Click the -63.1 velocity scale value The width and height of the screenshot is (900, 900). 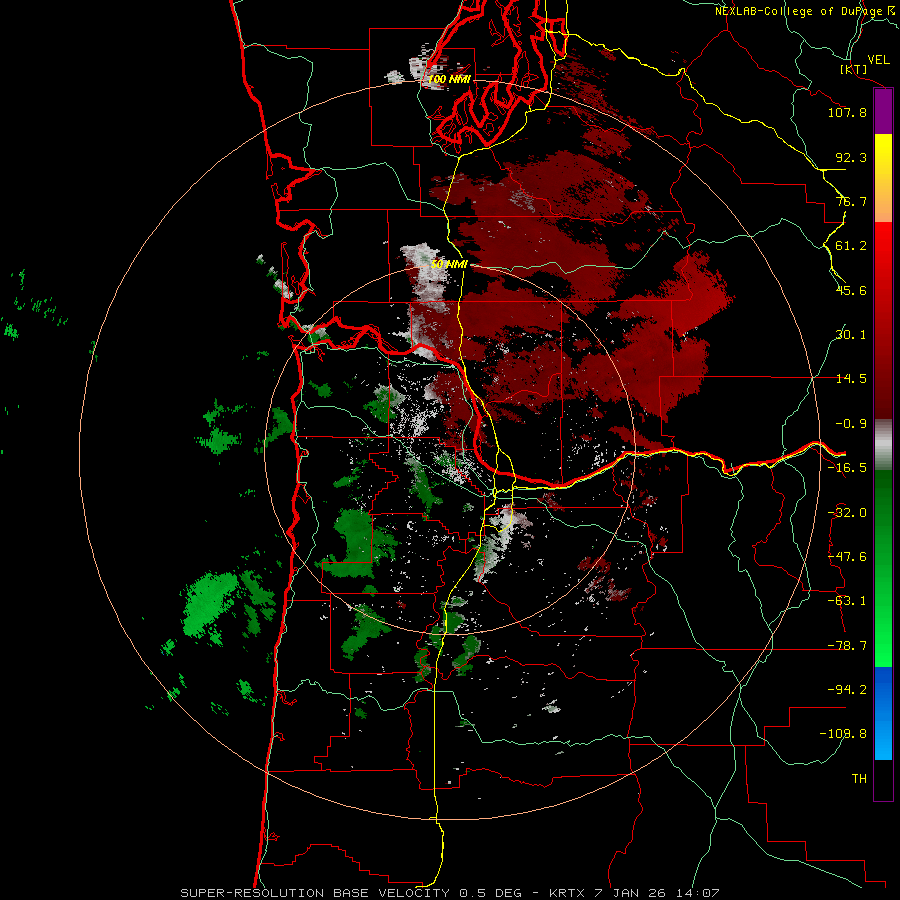click(x=847, y=601)
